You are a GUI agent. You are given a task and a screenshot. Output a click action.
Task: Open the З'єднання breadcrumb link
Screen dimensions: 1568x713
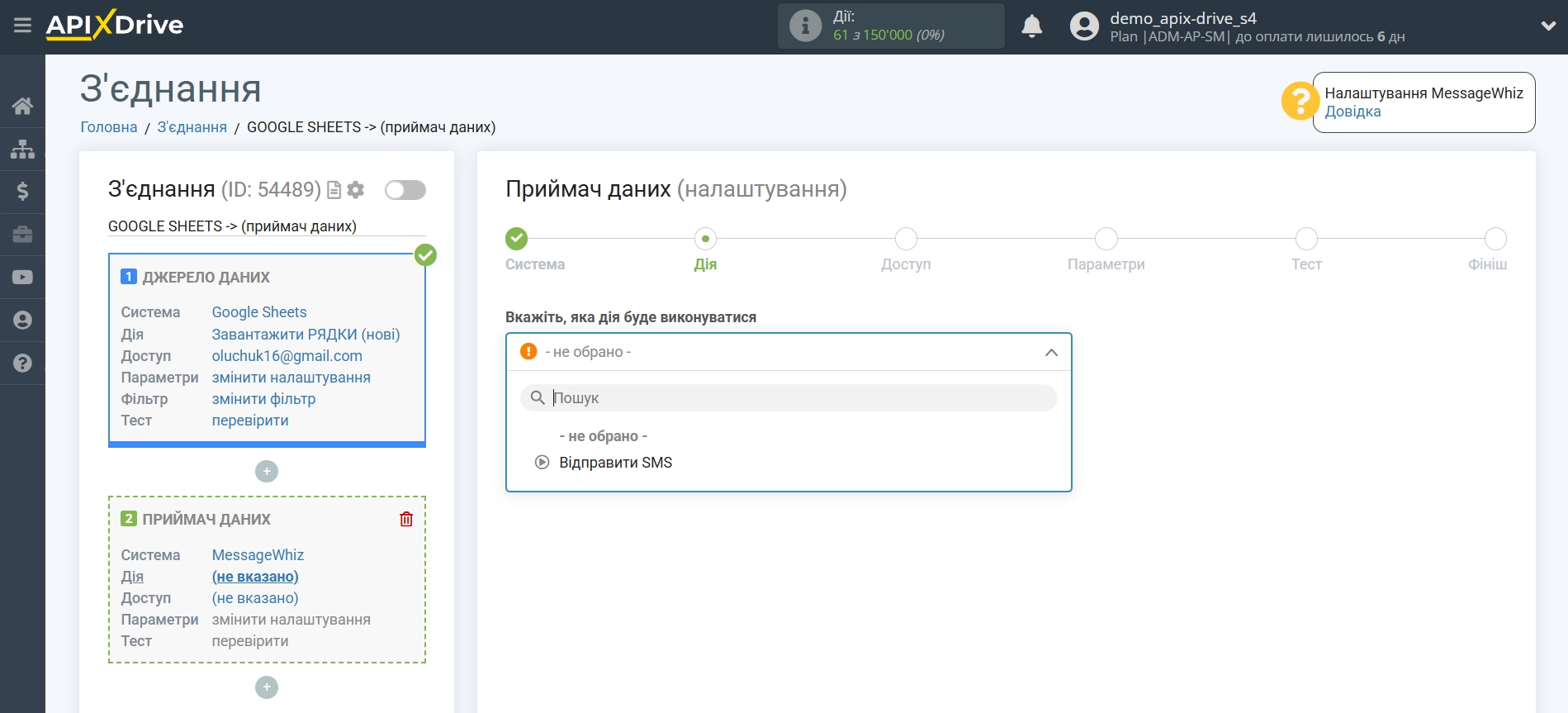[192, 127]
